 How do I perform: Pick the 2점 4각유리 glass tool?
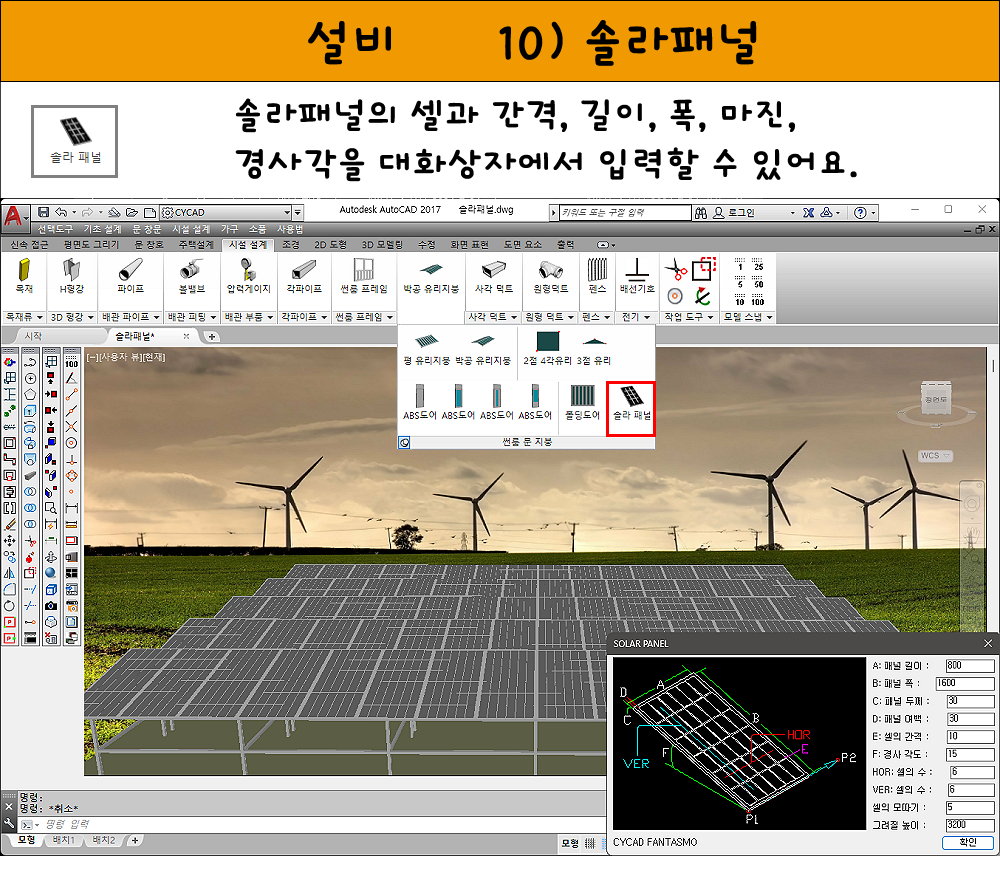tap(547, 349)
